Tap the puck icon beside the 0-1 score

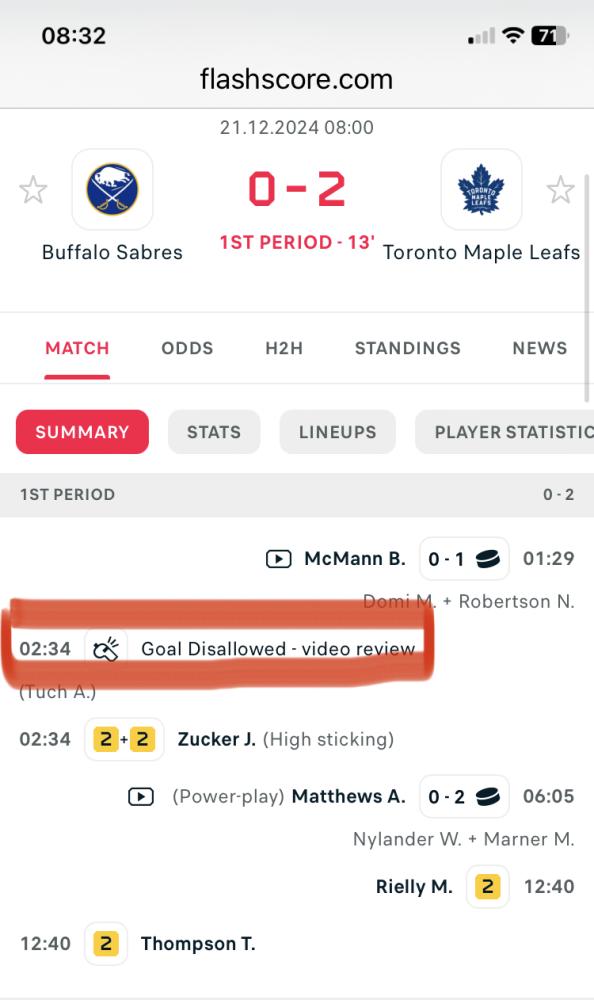(488, 559)
